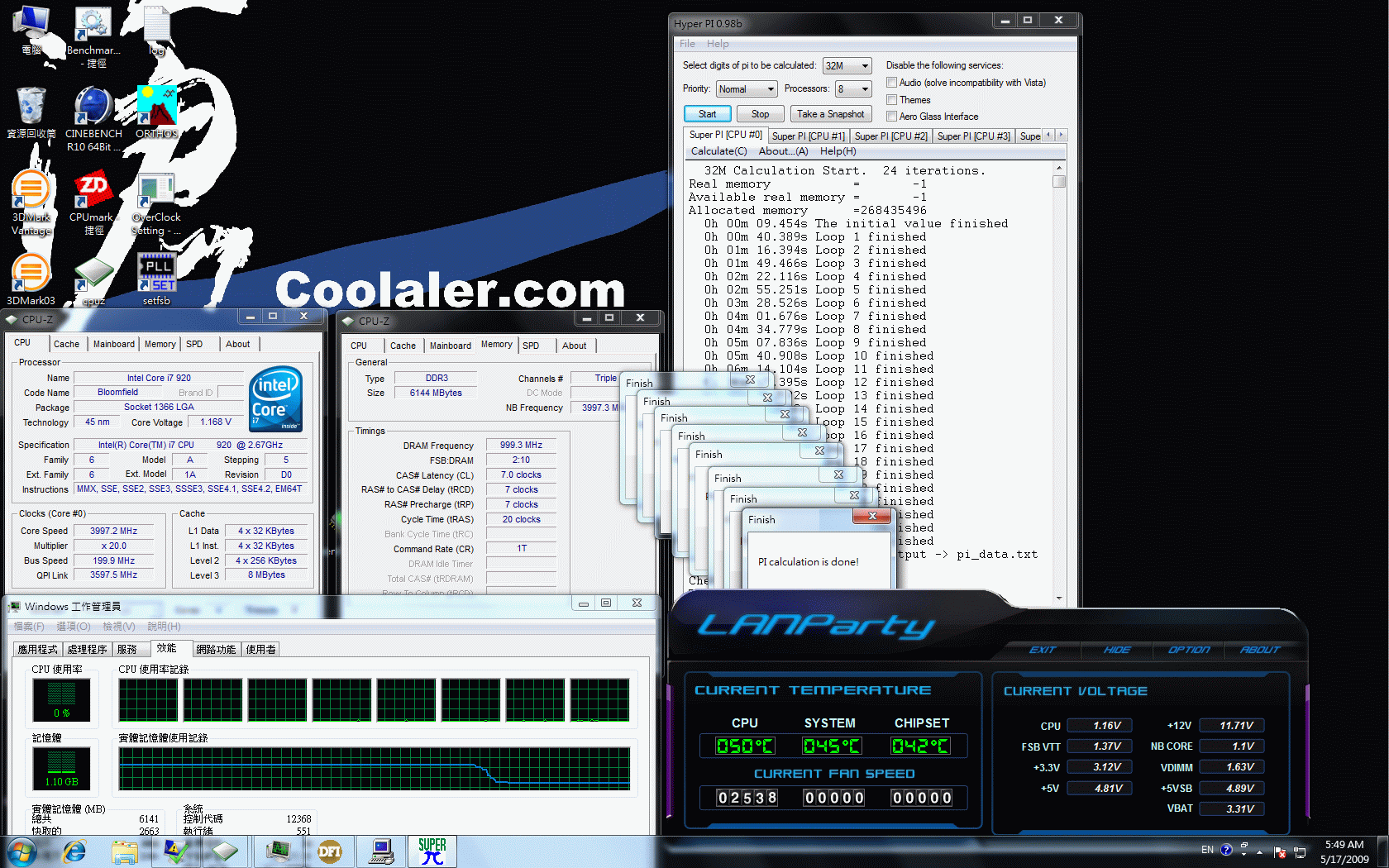The width and height of the screenshot is (1389, 868).
Task: Open the Windows Explorer folder taskbar icon
Action: coord(125,851)
